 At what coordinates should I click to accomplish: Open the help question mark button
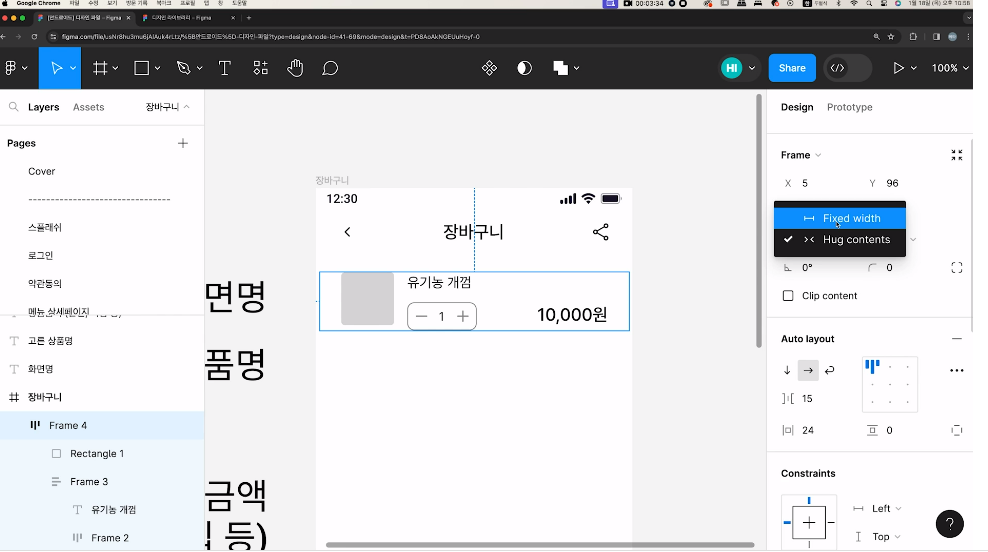950,524
